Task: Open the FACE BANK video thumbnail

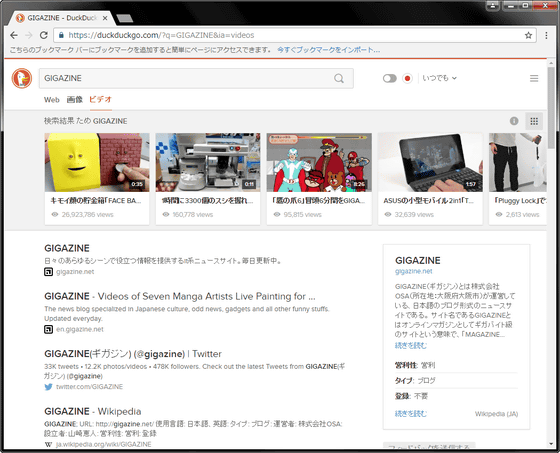Action: coord(97,162)
